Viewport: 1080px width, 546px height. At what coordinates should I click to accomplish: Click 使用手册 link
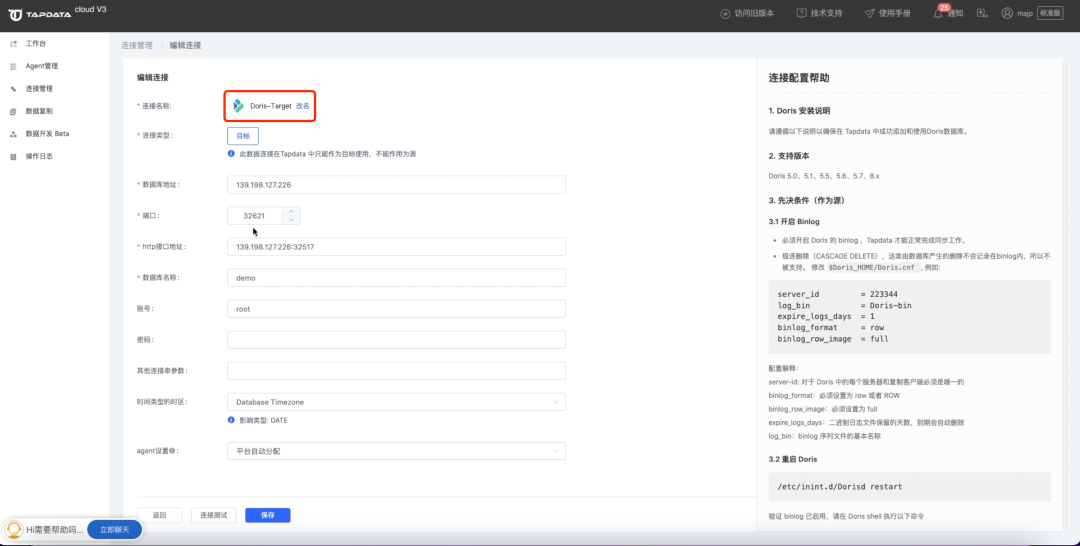(x=895, y=13)
